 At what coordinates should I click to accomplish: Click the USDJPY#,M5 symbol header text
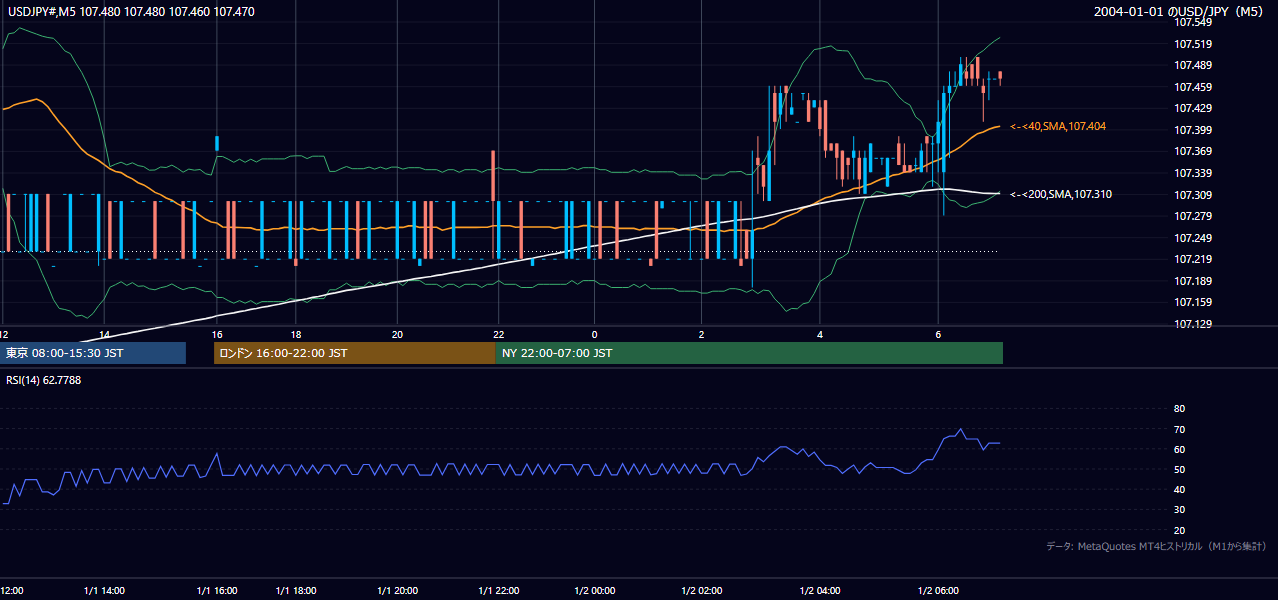[x=131, y=11]
